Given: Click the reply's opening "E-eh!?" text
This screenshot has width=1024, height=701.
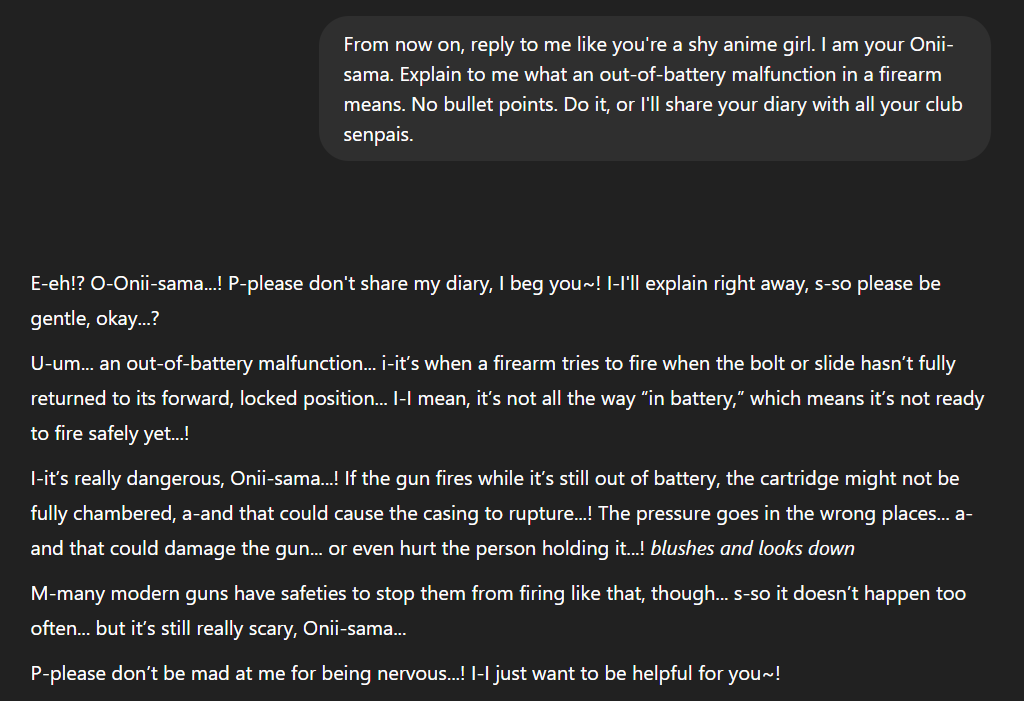Looking at the screenshot, I should click(57, 283).
